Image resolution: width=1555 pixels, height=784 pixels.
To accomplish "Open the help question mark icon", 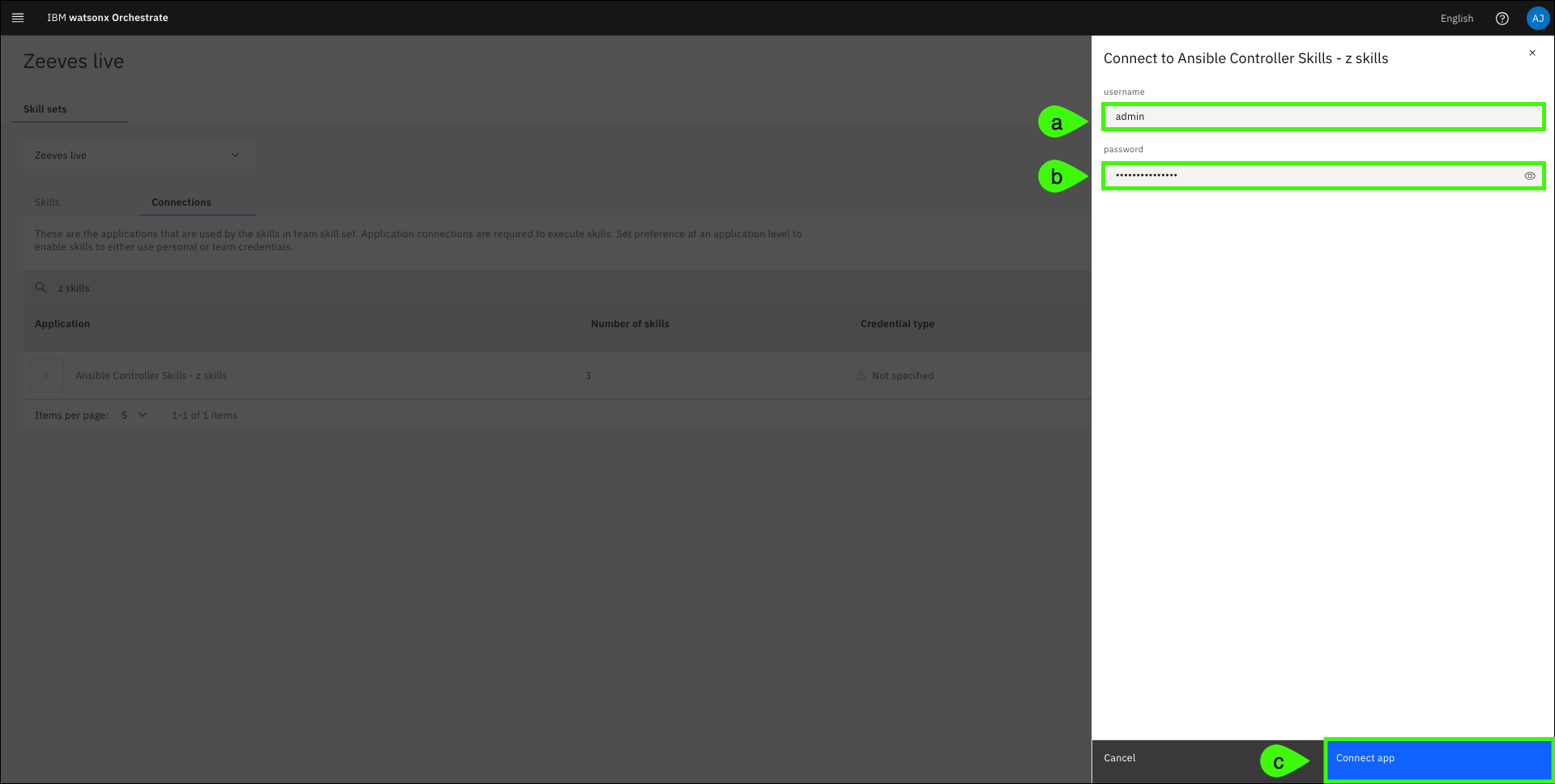I will pos(1502,19).
